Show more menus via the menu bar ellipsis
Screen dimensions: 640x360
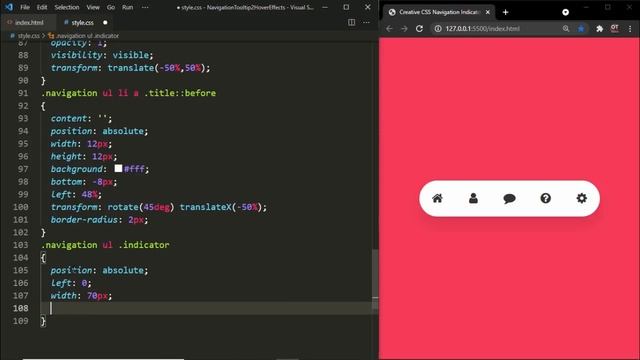145,7
